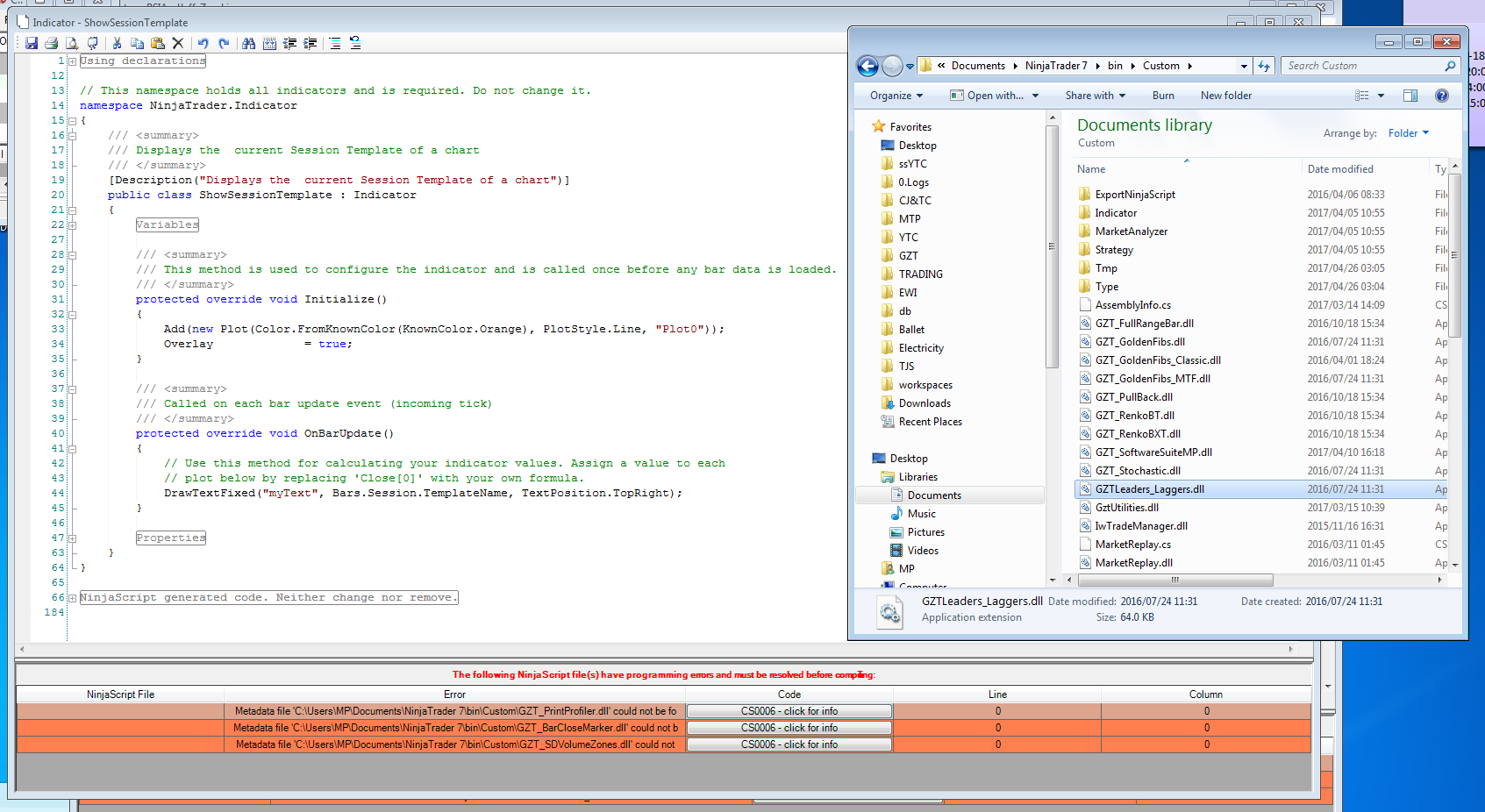The width and height of the screenshot is (1485, 812).
Task: Open the 'Arrange by: Folder' dropdown
Action: pos(1408,133)
